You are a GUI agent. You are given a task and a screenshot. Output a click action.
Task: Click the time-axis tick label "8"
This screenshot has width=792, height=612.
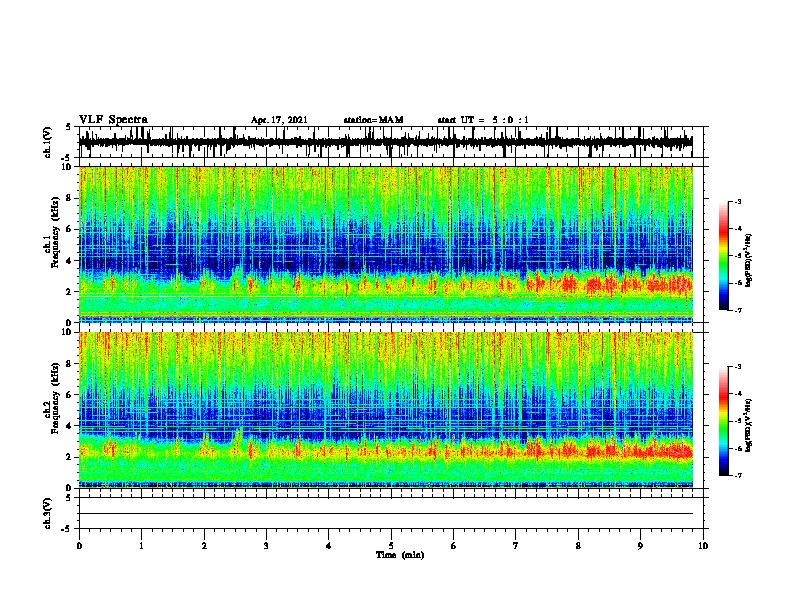[578, 546]
